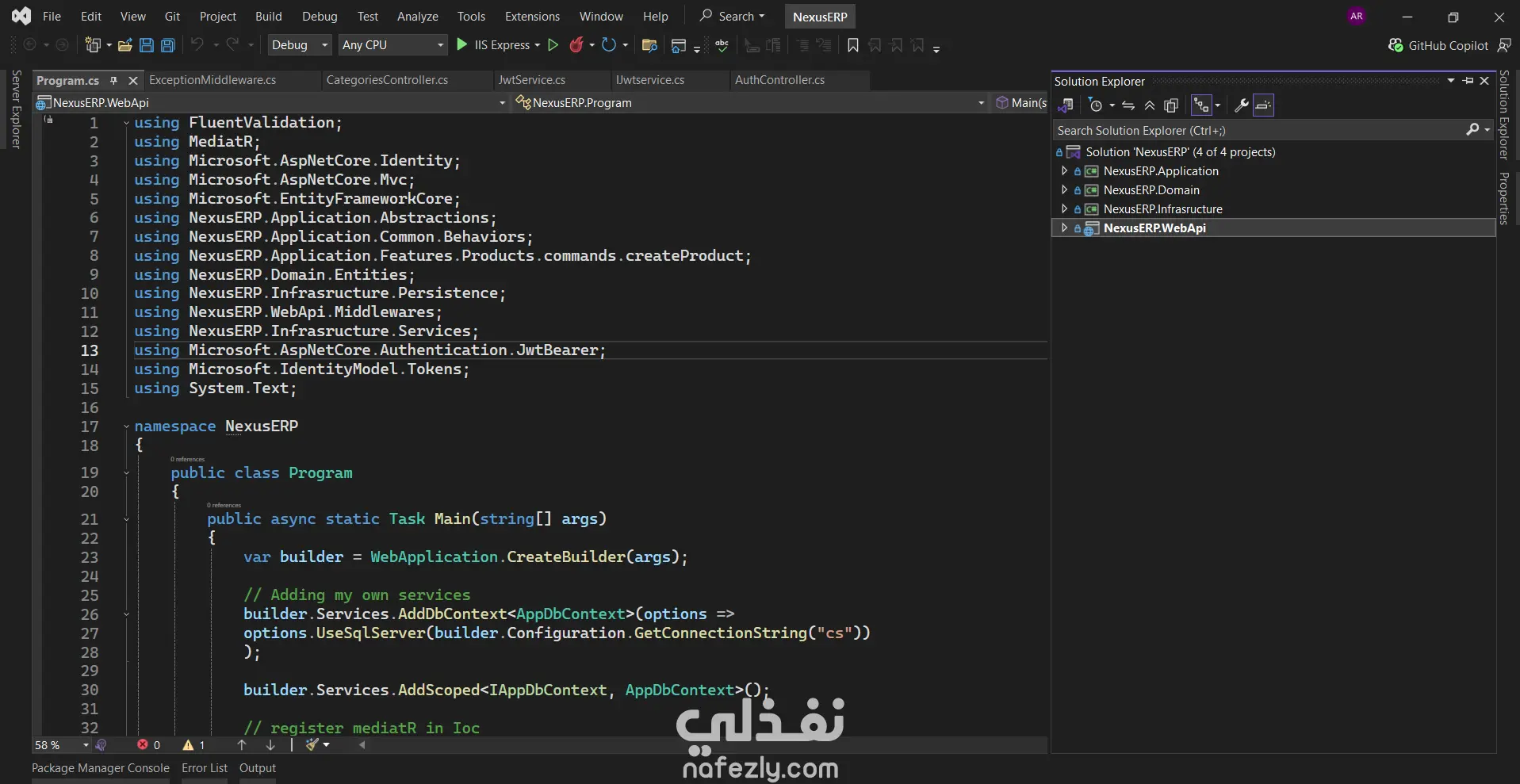Switch between solutions and folder views icon

coord(1066,105)
